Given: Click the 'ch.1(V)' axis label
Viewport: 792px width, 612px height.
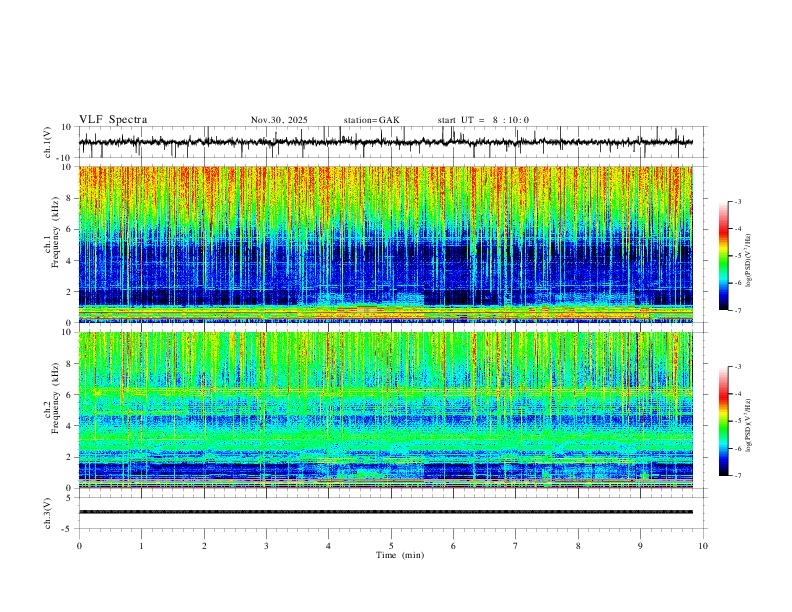Looking at the screenshot, I should click(x=48, y=142).
